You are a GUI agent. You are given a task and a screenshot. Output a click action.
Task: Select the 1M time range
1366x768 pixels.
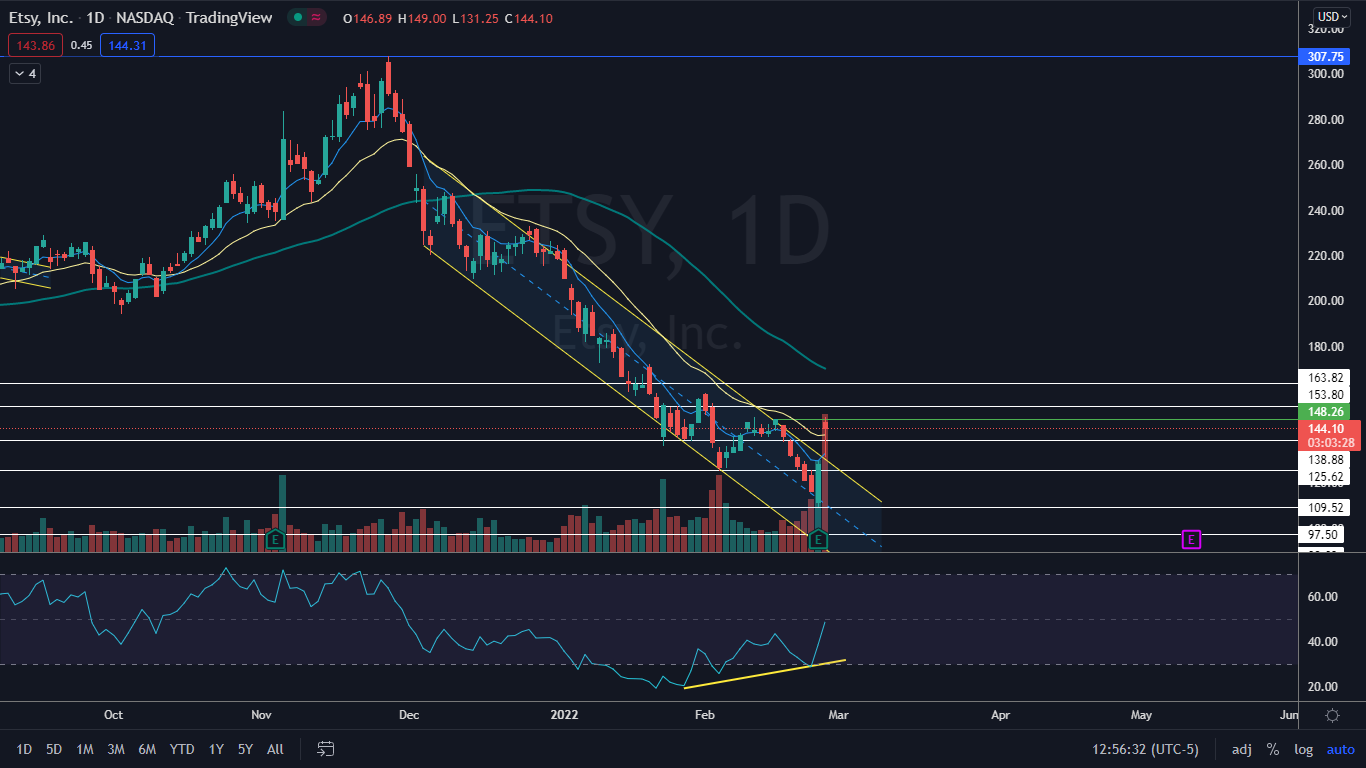(x=85, y=749)
